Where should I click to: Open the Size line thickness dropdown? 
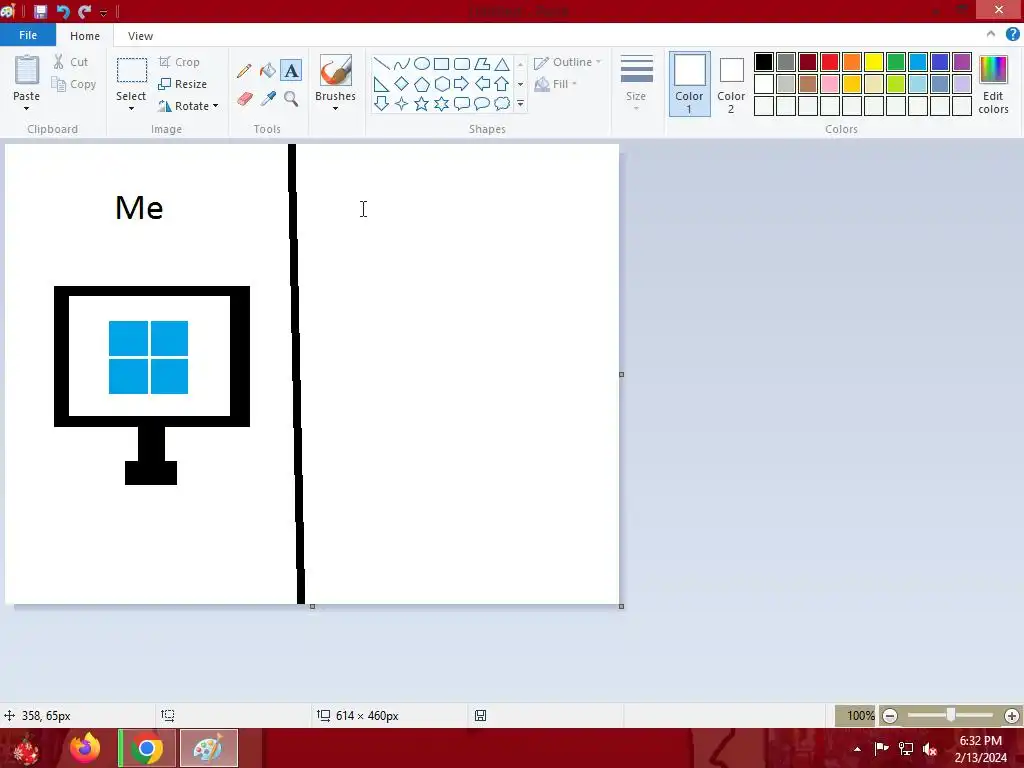point(636,82)
